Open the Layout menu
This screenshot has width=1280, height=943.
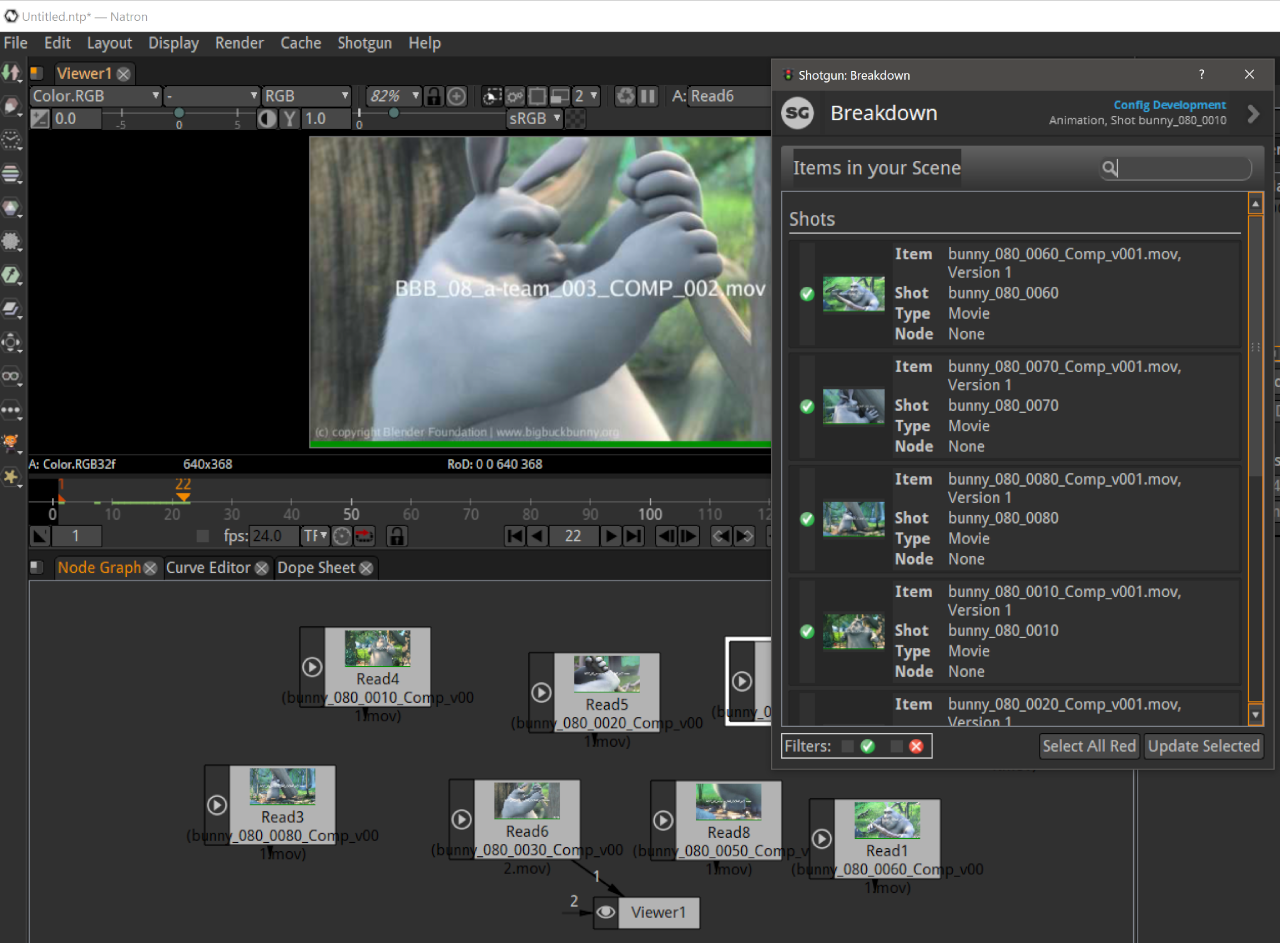(x=109, y=43)
